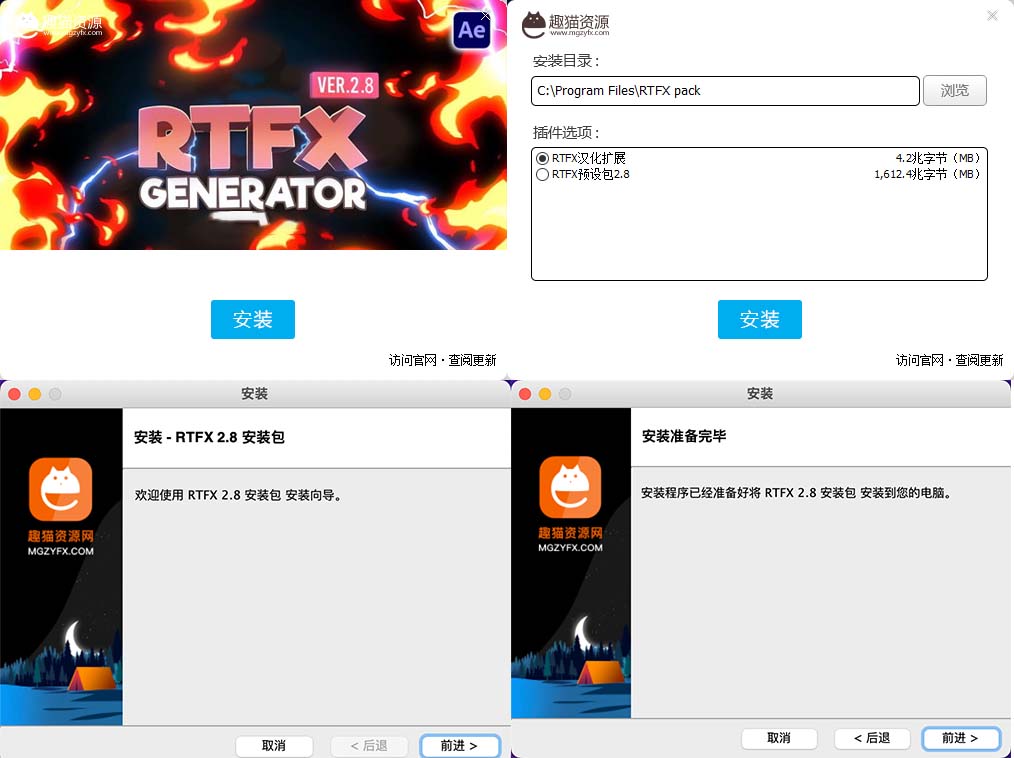Viewport: 1014px width, 758px height.
Task: Click the blue 安装 button under RTFX banner
Action: [252, 319]
